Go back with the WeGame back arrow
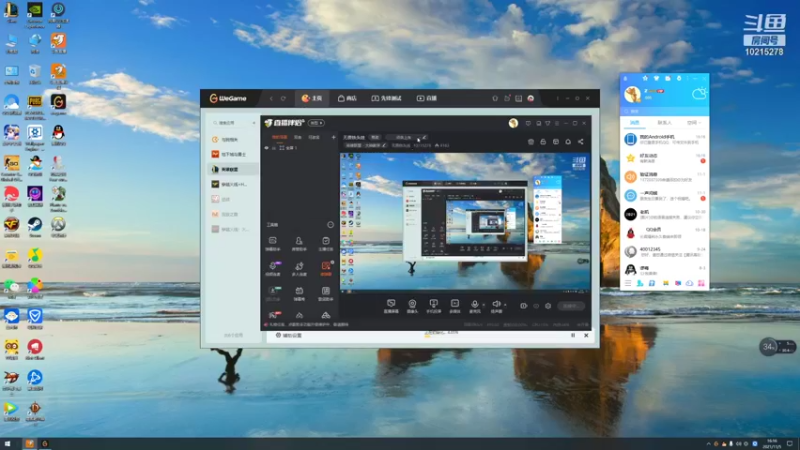Screen dimensions: 800x450 pyautogui.click(x=271, y=98)
